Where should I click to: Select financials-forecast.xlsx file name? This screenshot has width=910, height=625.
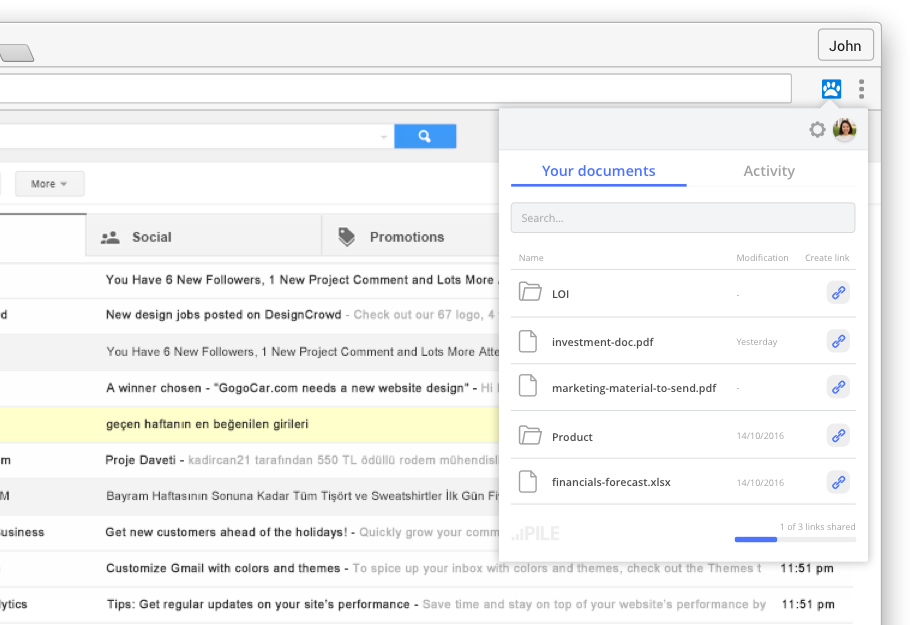click(611, 482)
